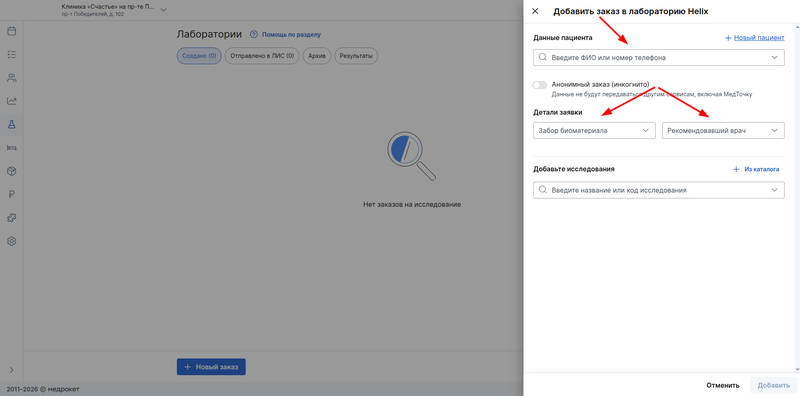Open the analytics chart icon in sidebar
Image resolution: width=800 pixels, height=396 pixels.
click(11, 101)
